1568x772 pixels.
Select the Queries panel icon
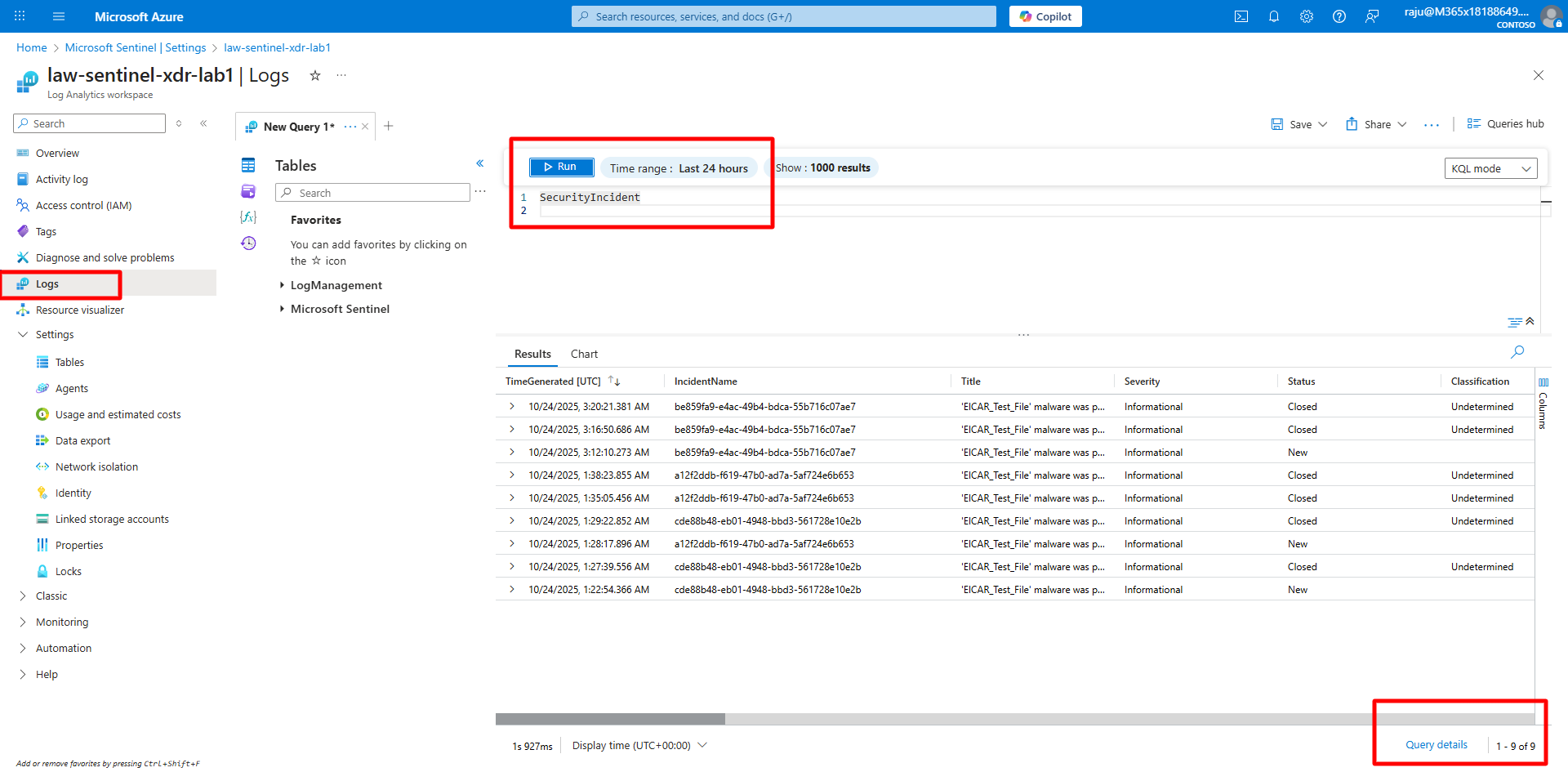click(248, 191)
